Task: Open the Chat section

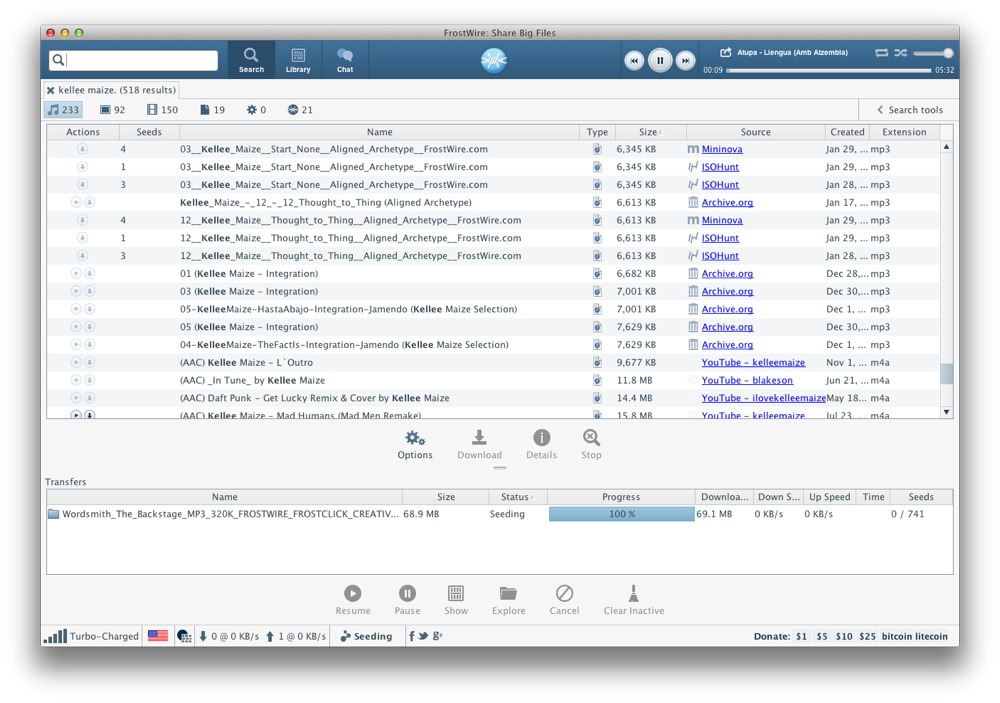Action: 345,60
